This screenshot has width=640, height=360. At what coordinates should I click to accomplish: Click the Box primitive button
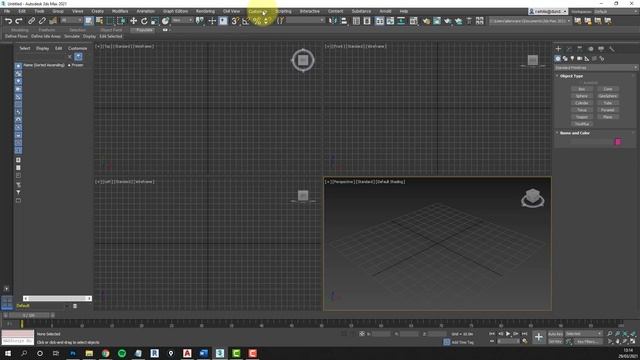582,89
